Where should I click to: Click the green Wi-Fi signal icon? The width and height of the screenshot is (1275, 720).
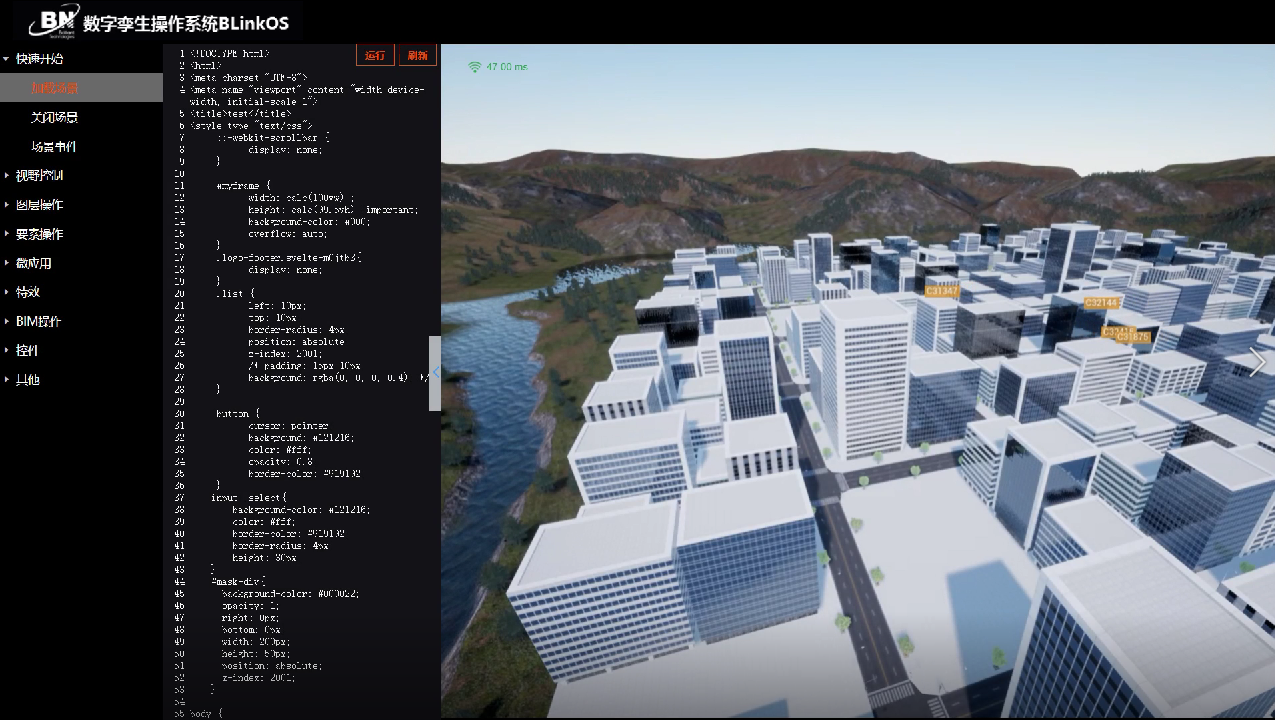(x=474, y=67)
